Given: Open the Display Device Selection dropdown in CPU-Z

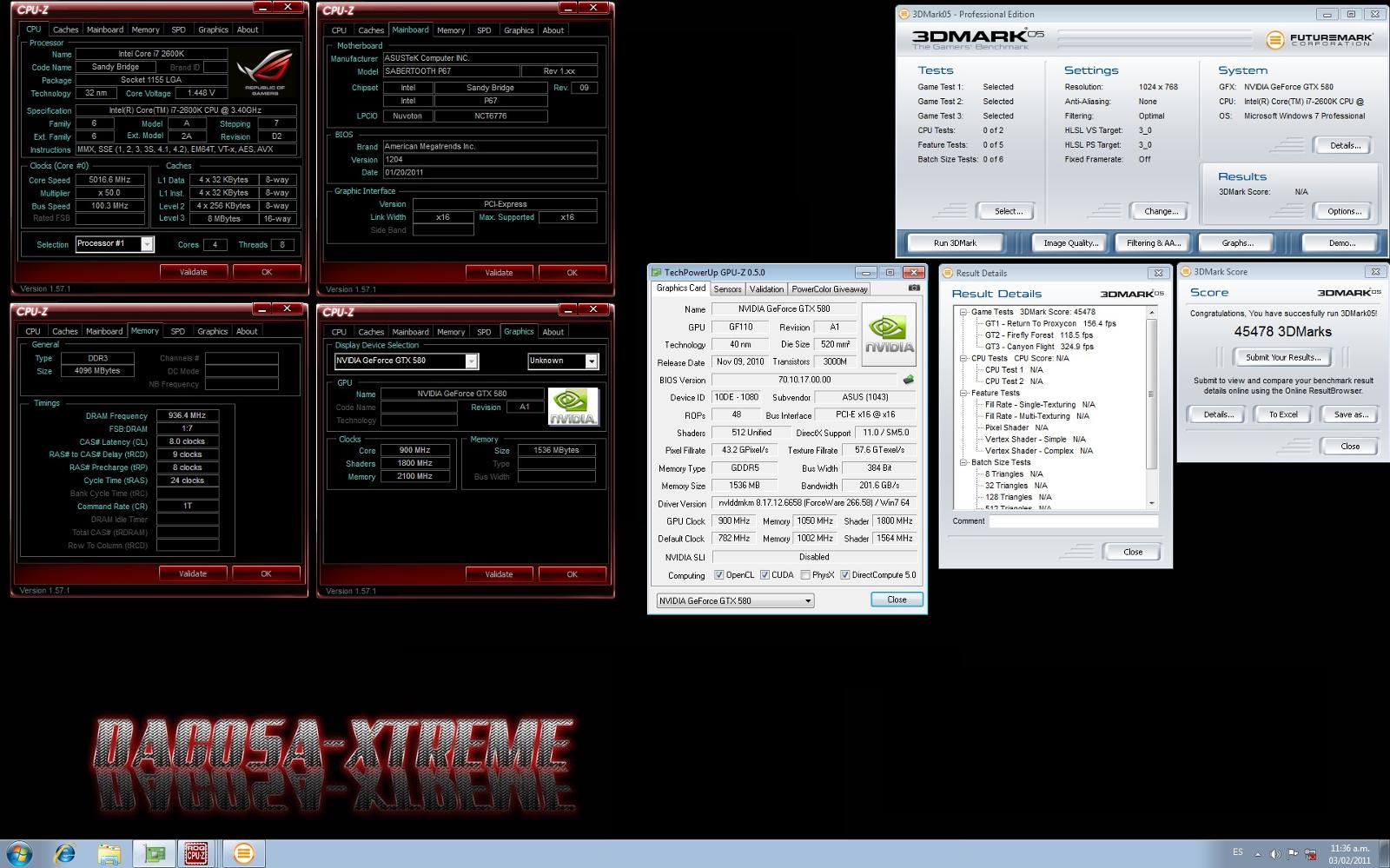Looking at the screenshot, I should pyautogui.click(x=471, y=361).
